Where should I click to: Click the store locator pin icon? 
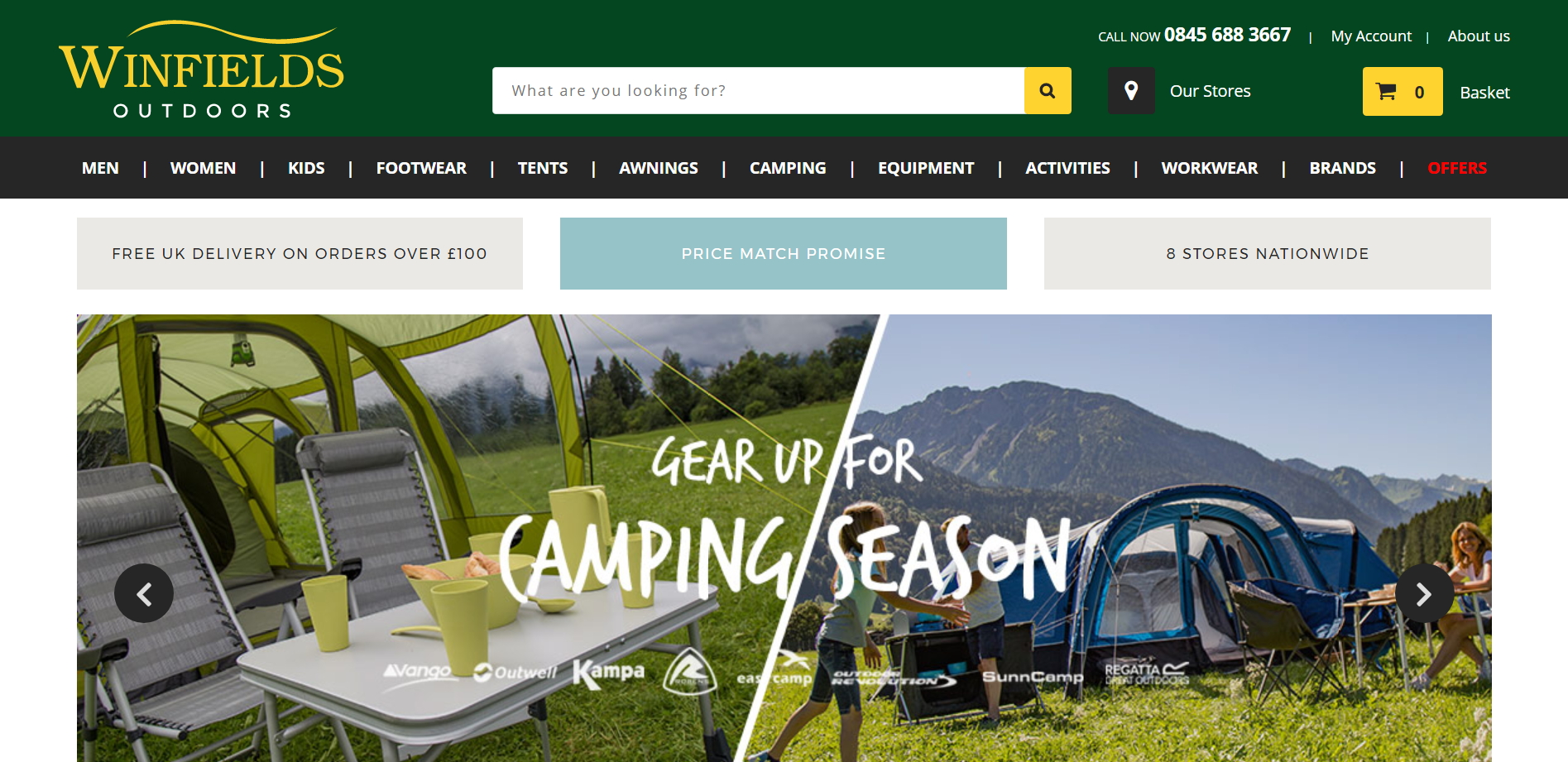point(1131,91)
